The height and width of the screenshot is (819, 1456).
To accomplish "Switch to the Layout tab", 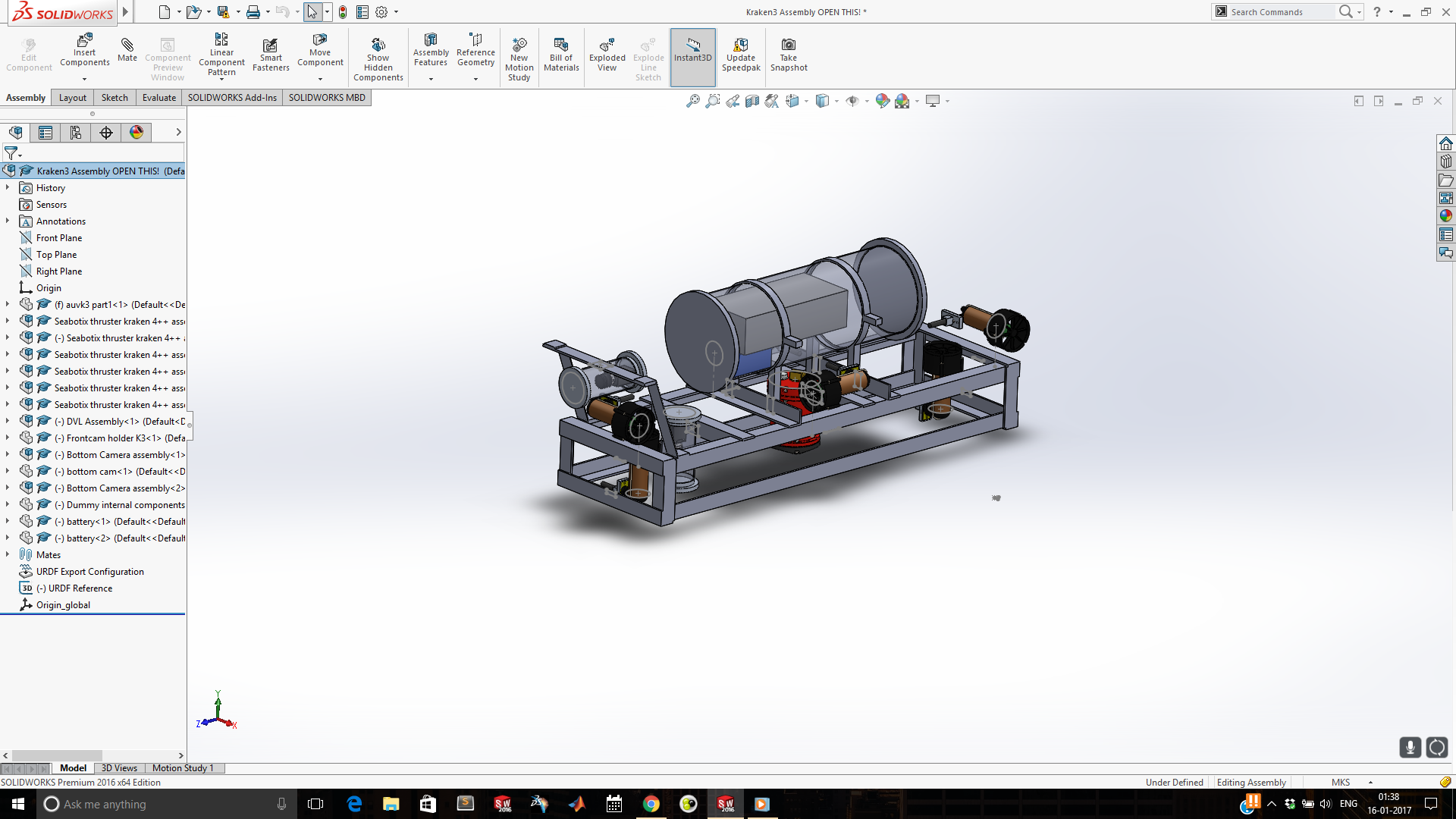I will [73, 98].
